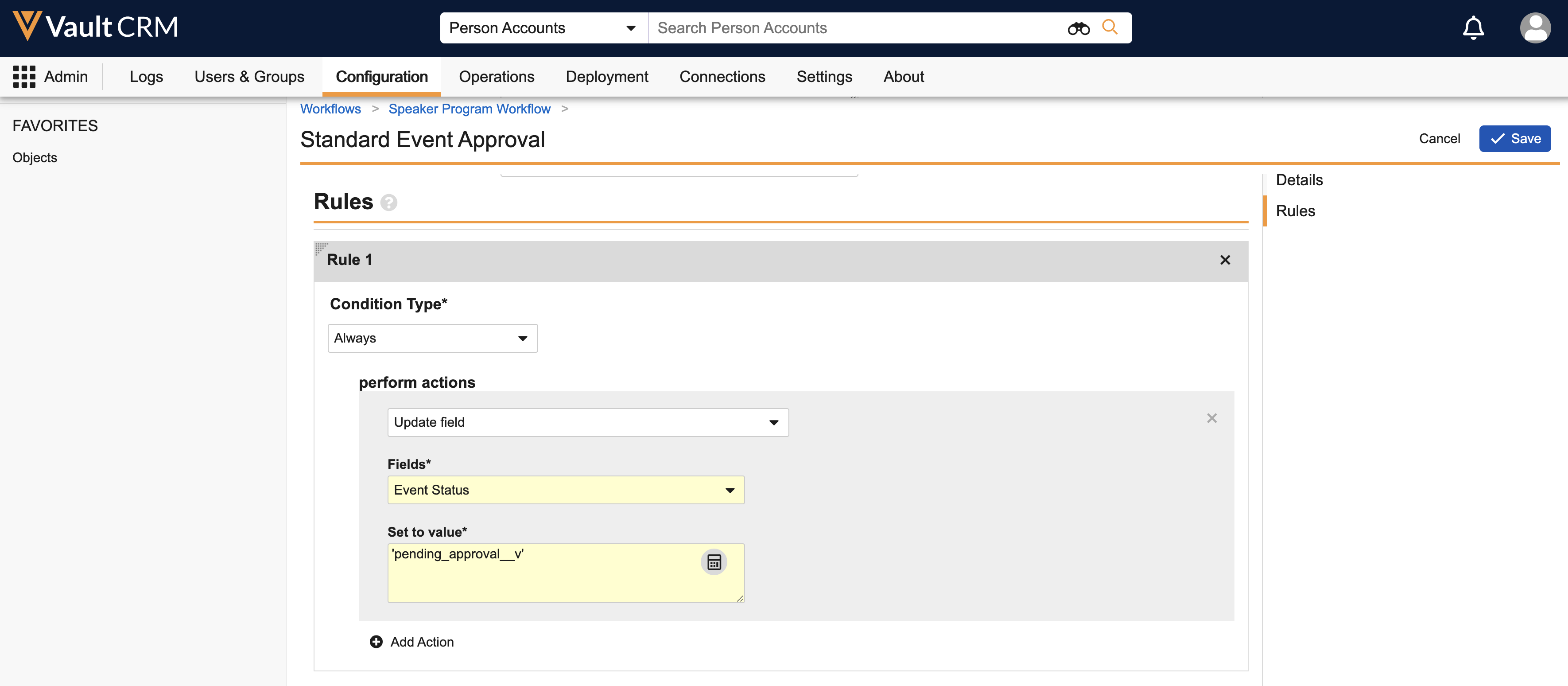
Task: Open the Users & Groups tab
Action: coord(249,77)
